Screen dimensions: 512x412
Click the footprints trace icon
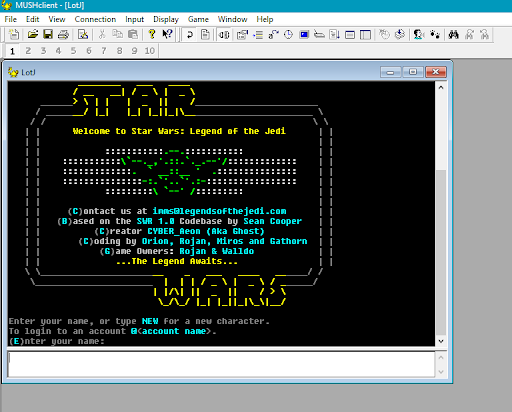click(x=435, y=34)
